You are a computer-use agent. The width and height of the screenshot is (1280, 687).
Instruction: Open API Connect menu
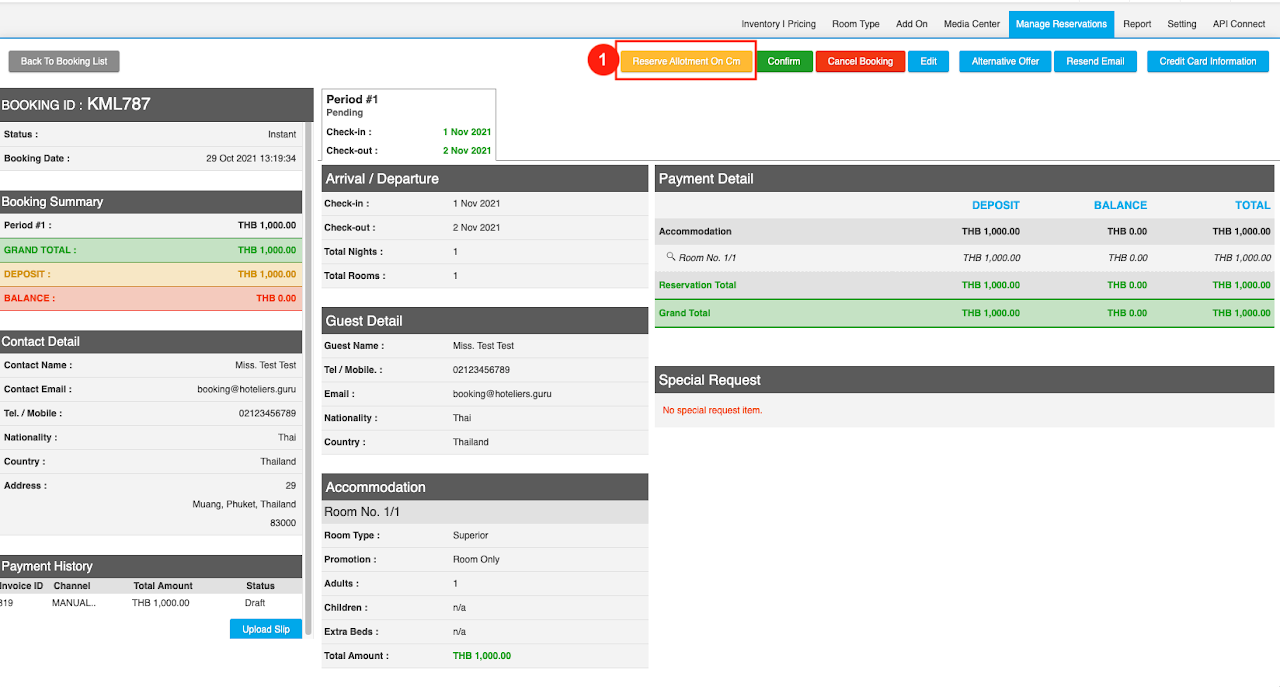point(1239,24)
